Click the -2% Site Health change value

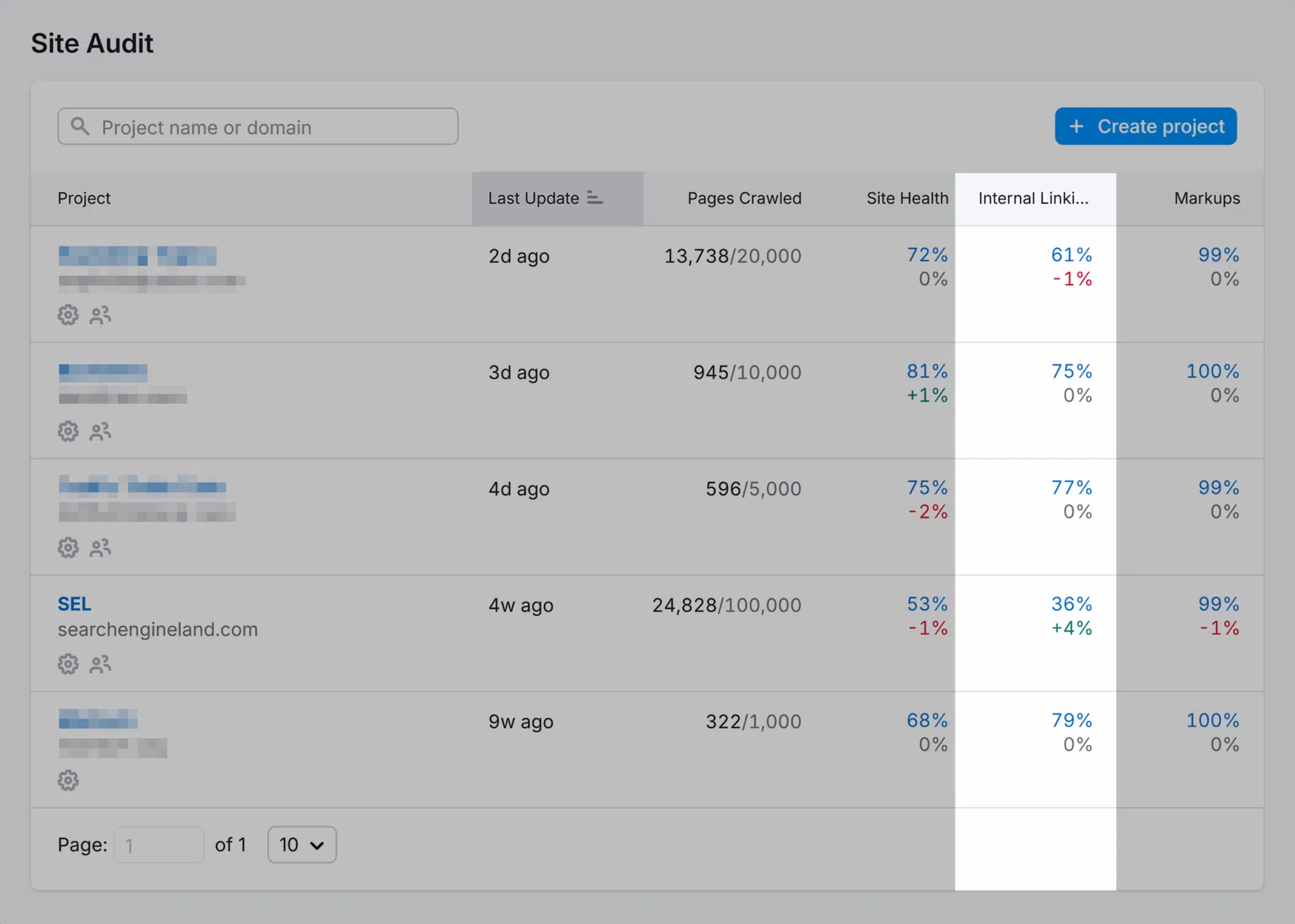(x=928, y=512)
